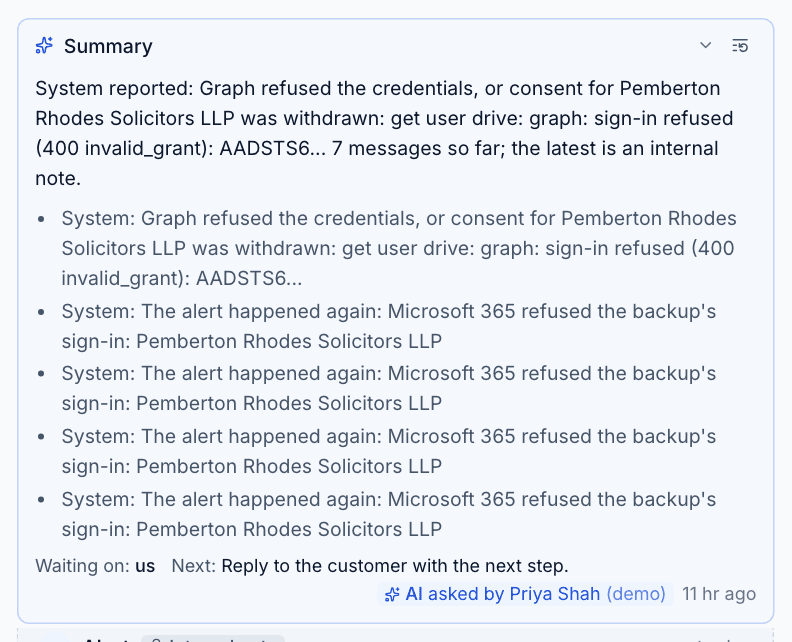Click the last bullet about Microsoft 365 sign-in
The image size is (792, 642).
[389, 514]
